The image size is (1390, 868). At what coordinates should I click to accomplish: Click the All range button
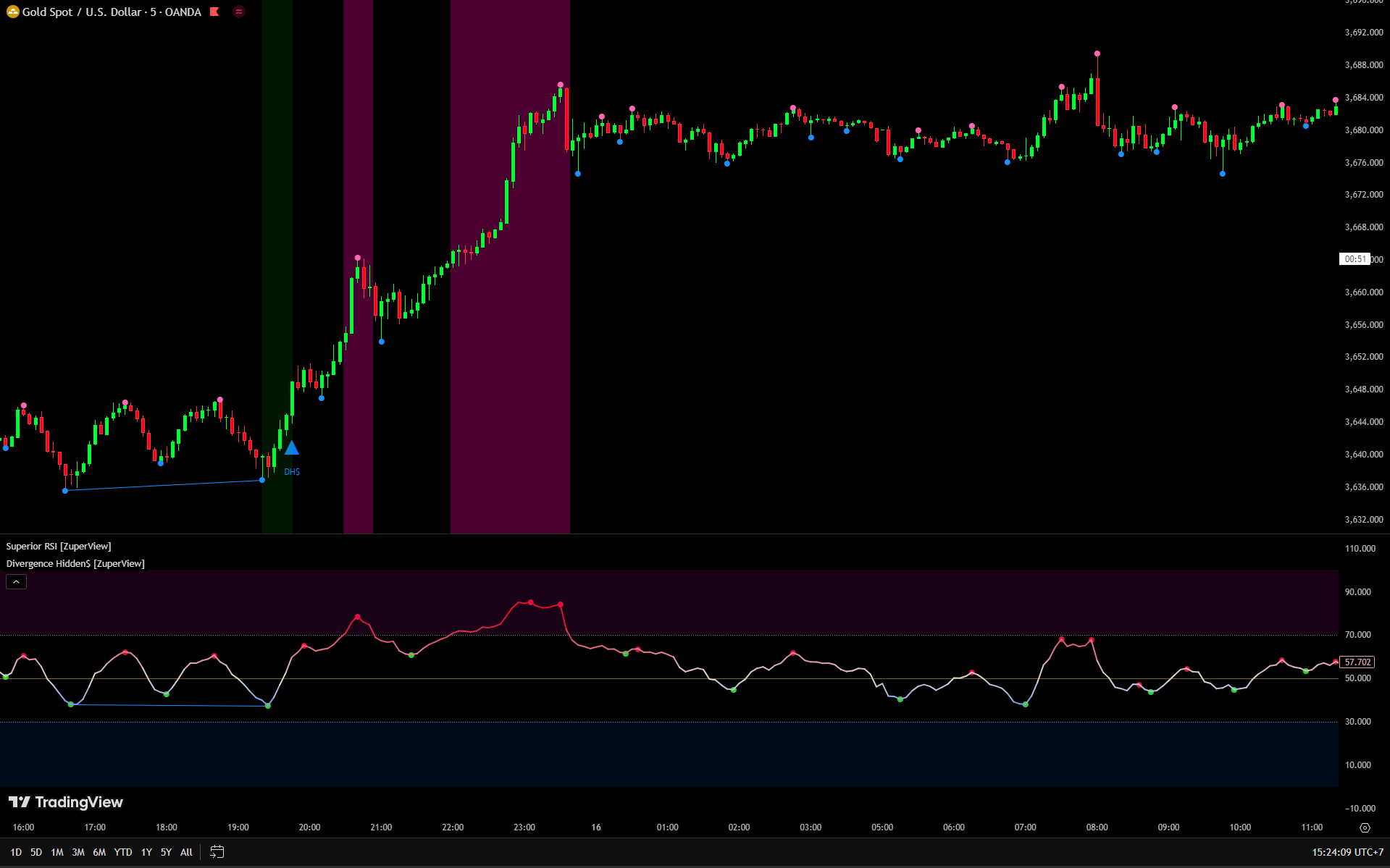click(186, 852)
